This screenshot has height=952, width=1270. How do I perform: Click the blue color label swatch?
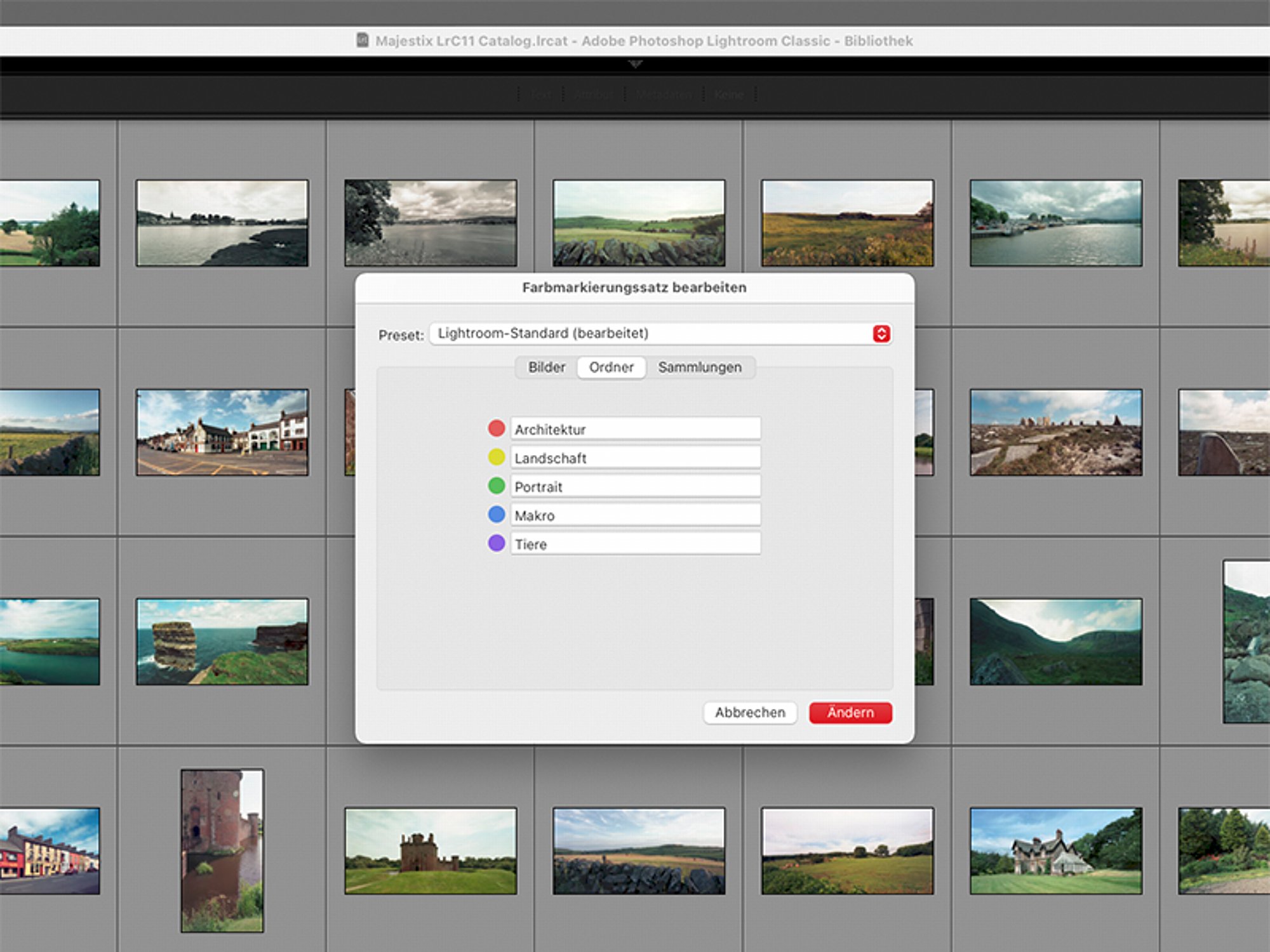pos(497,515)
